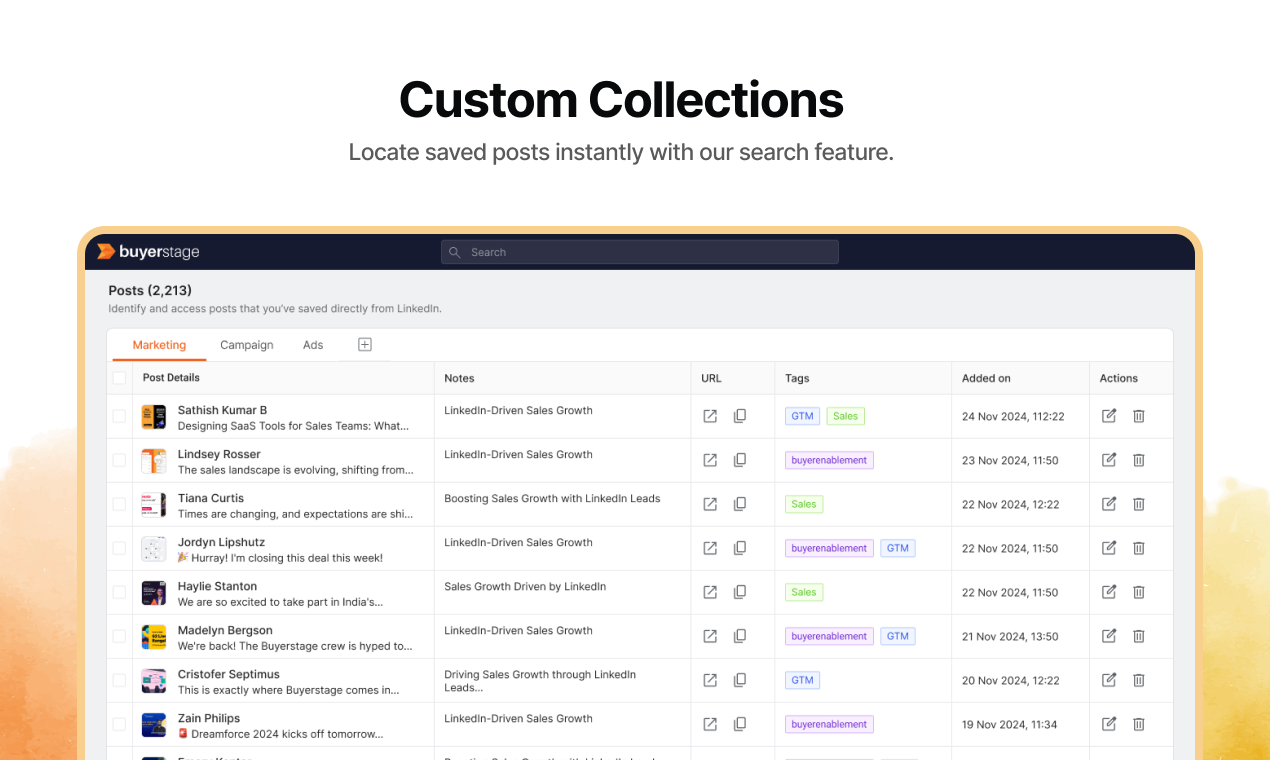Screen dimensions: 1270x760
Task: Click the GTM tag on Sathish Kumar B row
Action: [x=803, y=416]
